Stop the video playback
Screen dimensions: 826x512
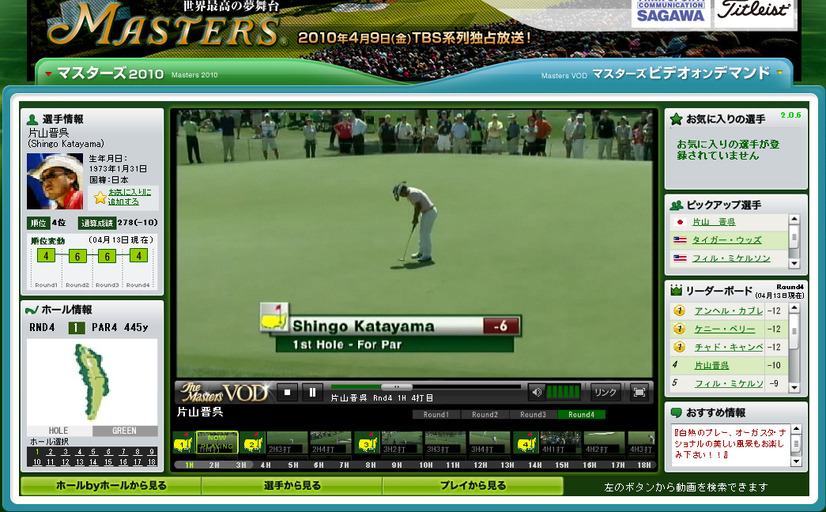(x=287, y=392)
